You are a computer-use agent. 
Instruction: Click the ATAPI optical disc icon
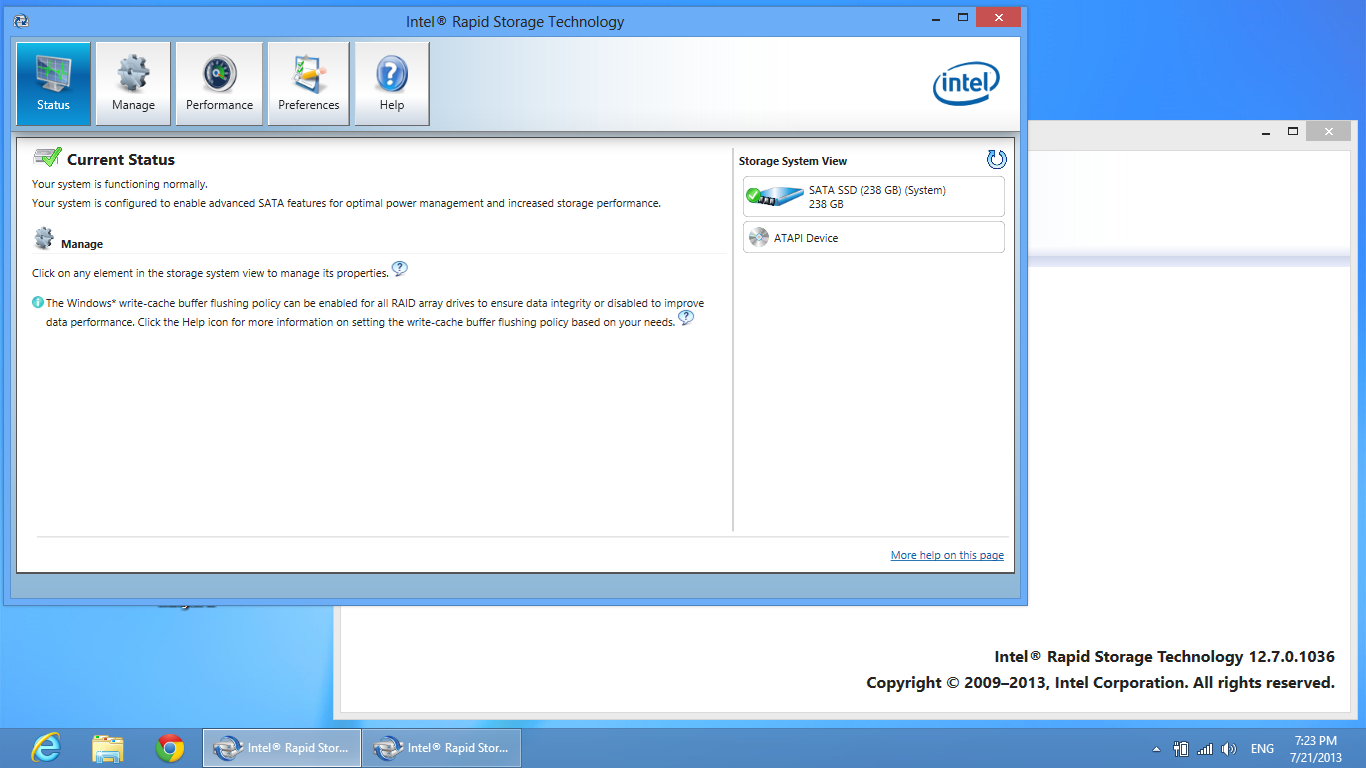(x=758, y=238)
